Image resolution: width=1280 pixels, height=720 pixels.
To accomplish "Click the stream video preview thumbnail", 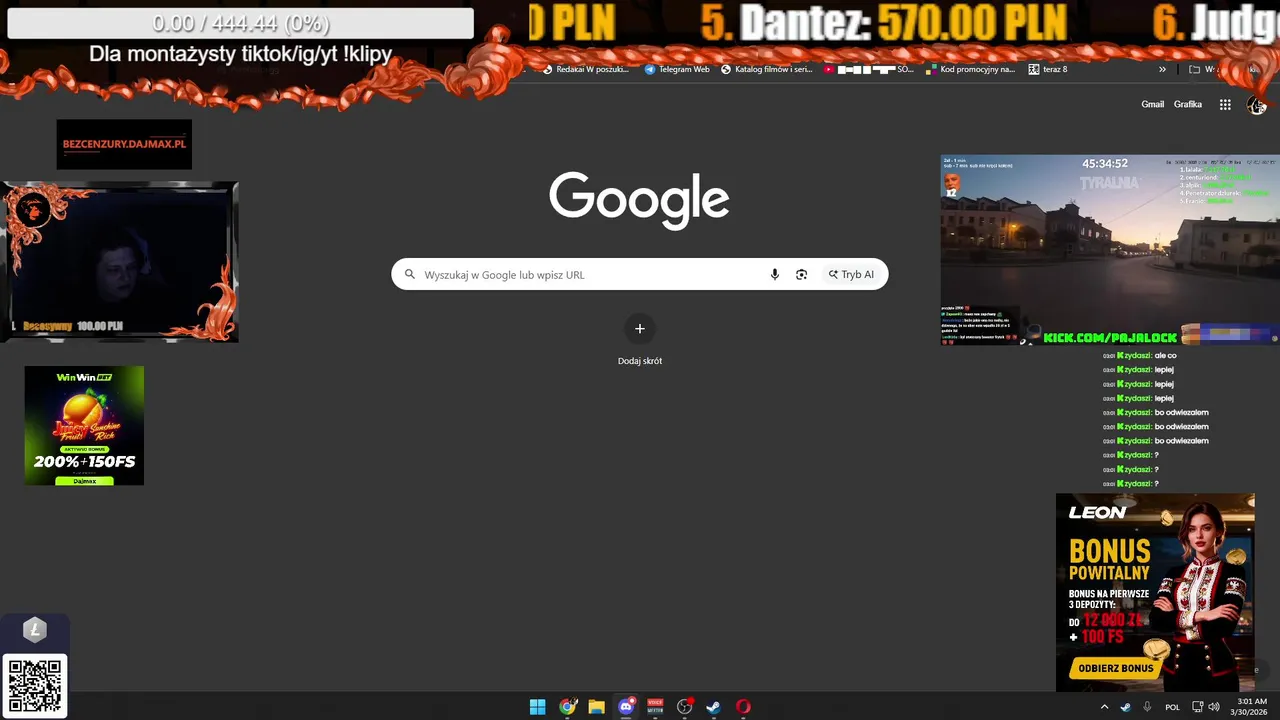I will (x=1109, y=250).
